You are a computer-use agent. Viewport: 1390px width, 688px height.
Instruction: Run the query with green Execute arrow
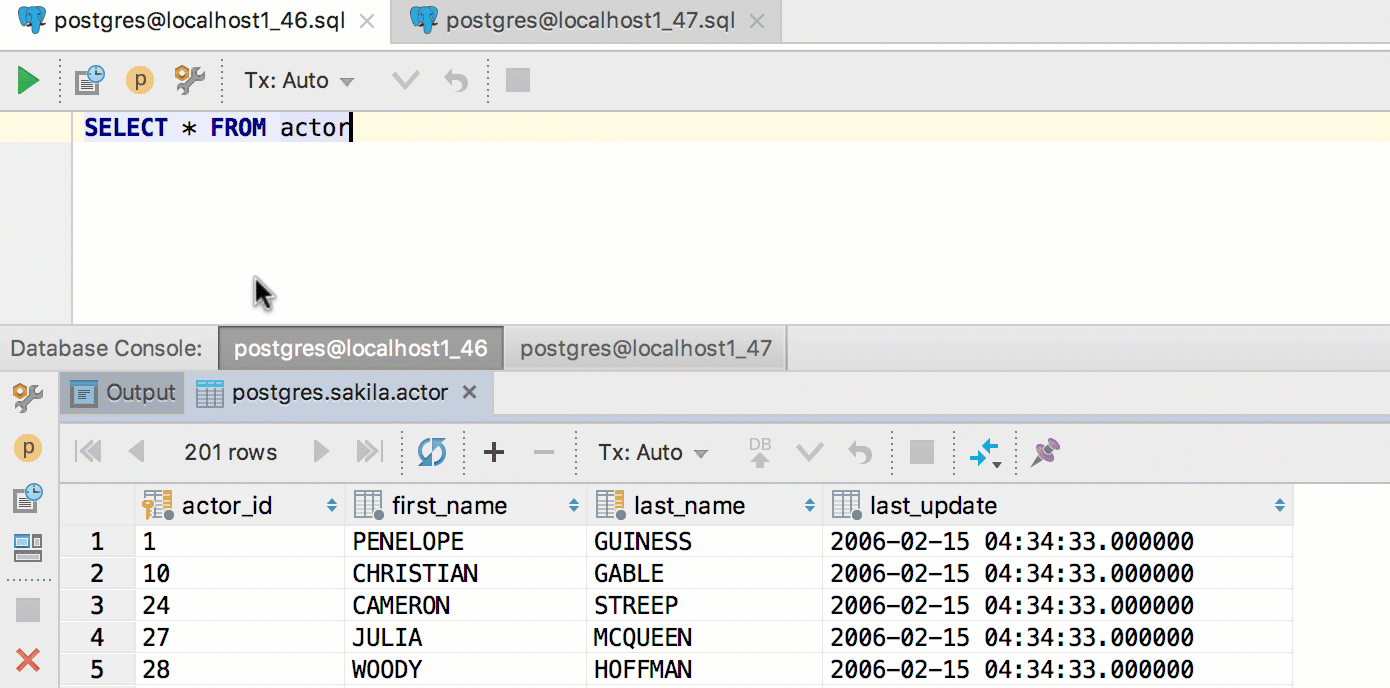28,81
